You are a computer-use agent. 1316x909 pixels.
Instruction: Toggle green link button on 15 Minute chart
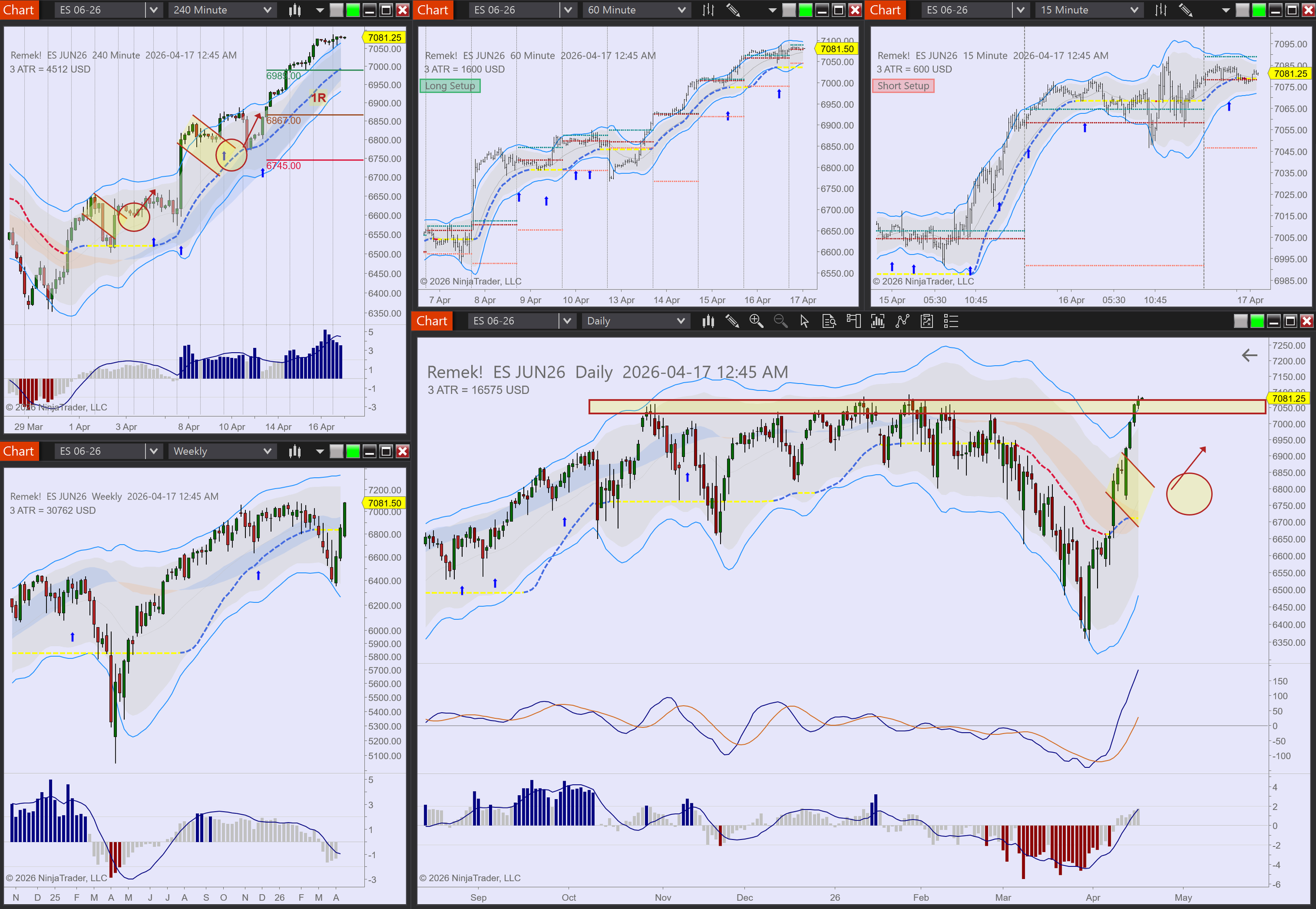point(1259,9)
